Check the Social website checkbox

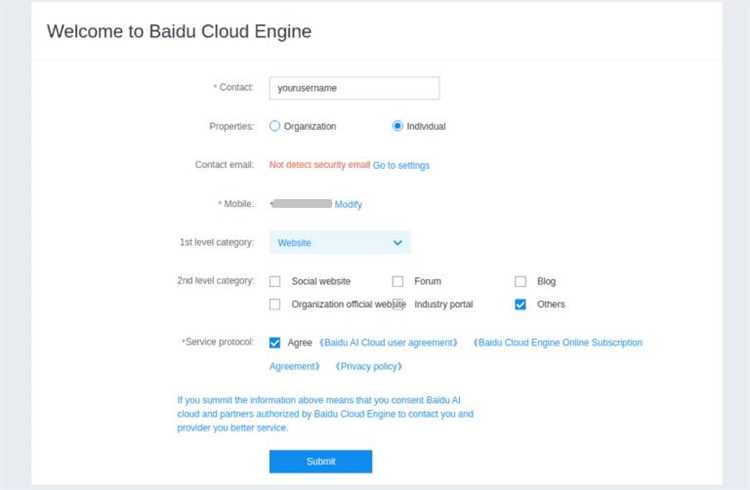(x=275, y=281)
